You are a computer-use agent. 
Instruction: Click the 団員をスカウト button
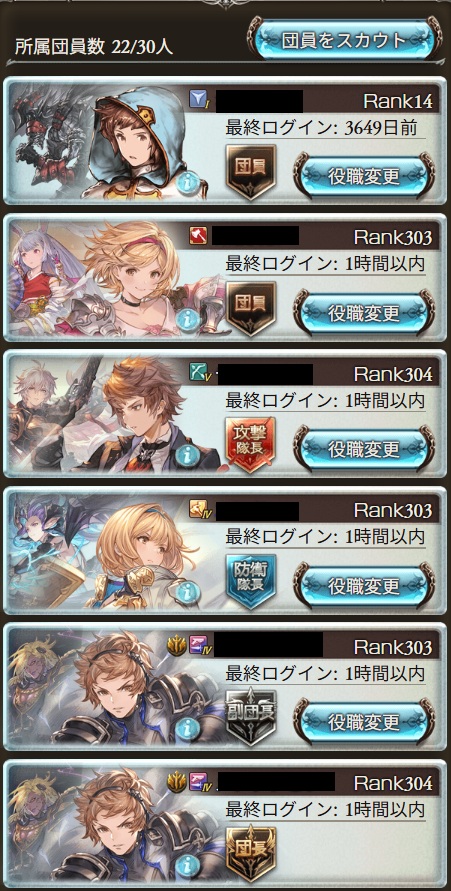(x=344, y=39)
